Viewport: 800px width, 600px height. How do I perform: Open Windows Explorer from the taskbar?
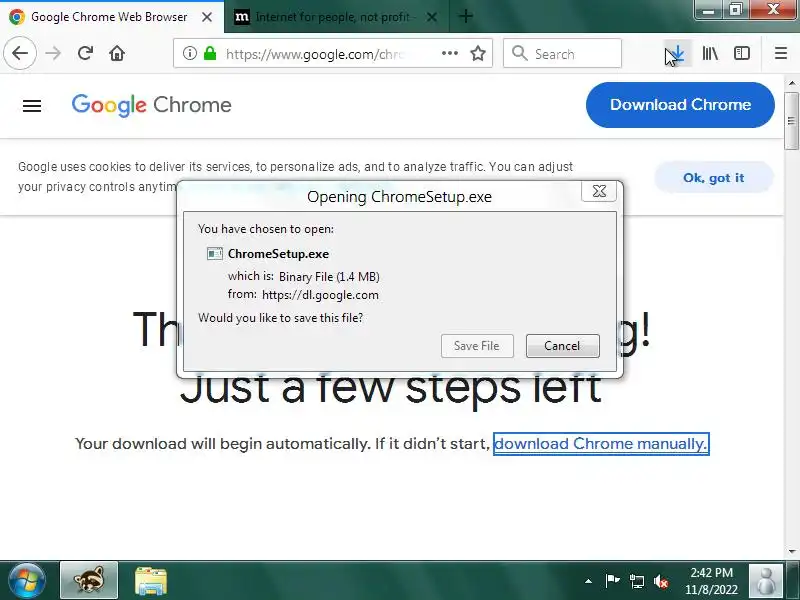pyautogui.click(x=151, y=581)
